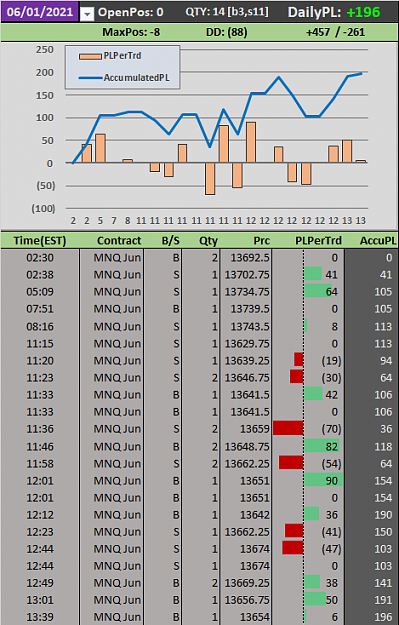Select the 13629.75 price cell
This screenshot has height=625, width=399.
point(246,344)
